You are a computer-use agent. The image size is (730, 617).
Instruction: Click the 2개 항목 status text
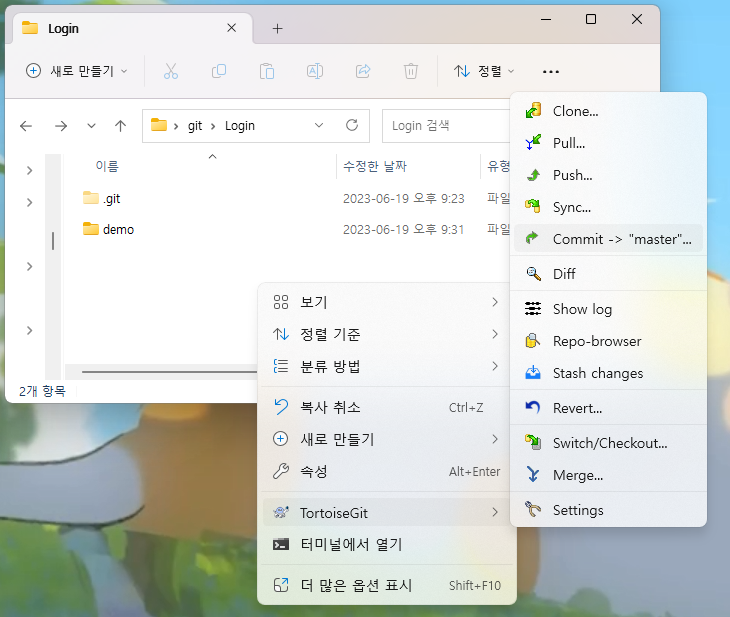42,391
